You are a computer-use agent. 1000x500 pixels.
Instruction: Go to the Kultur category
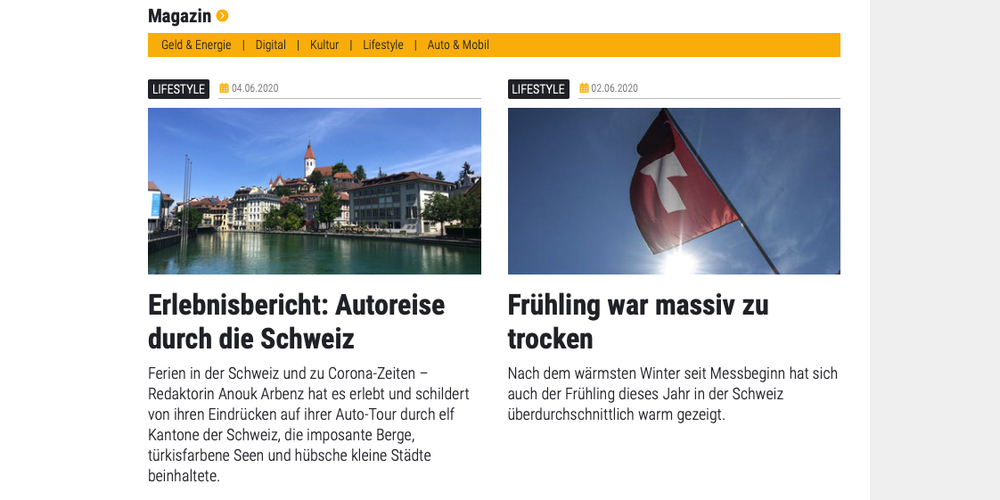pos(324,45)
